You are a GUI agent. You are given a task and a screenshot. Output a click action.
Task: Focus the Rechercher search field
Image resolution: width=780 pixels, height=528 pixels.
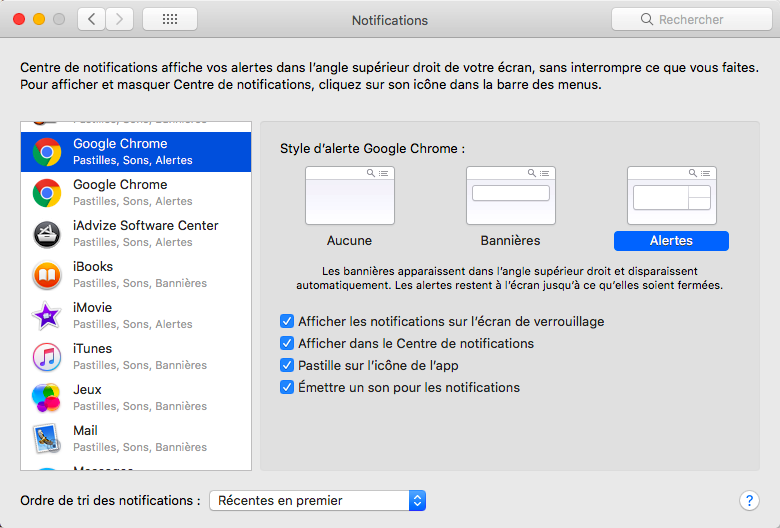point(691,19)
